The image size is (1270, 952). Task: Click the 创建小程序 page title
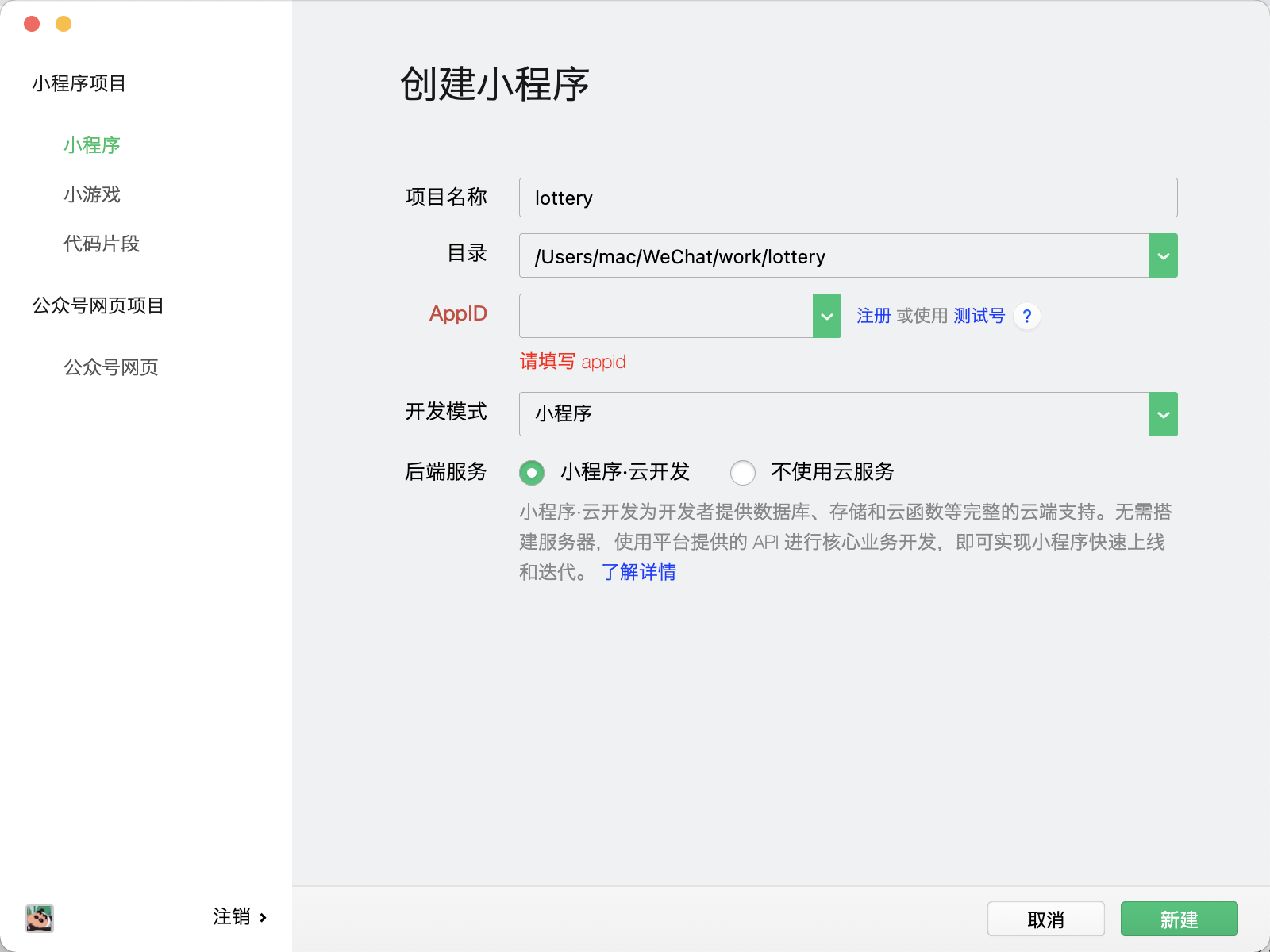495,84
